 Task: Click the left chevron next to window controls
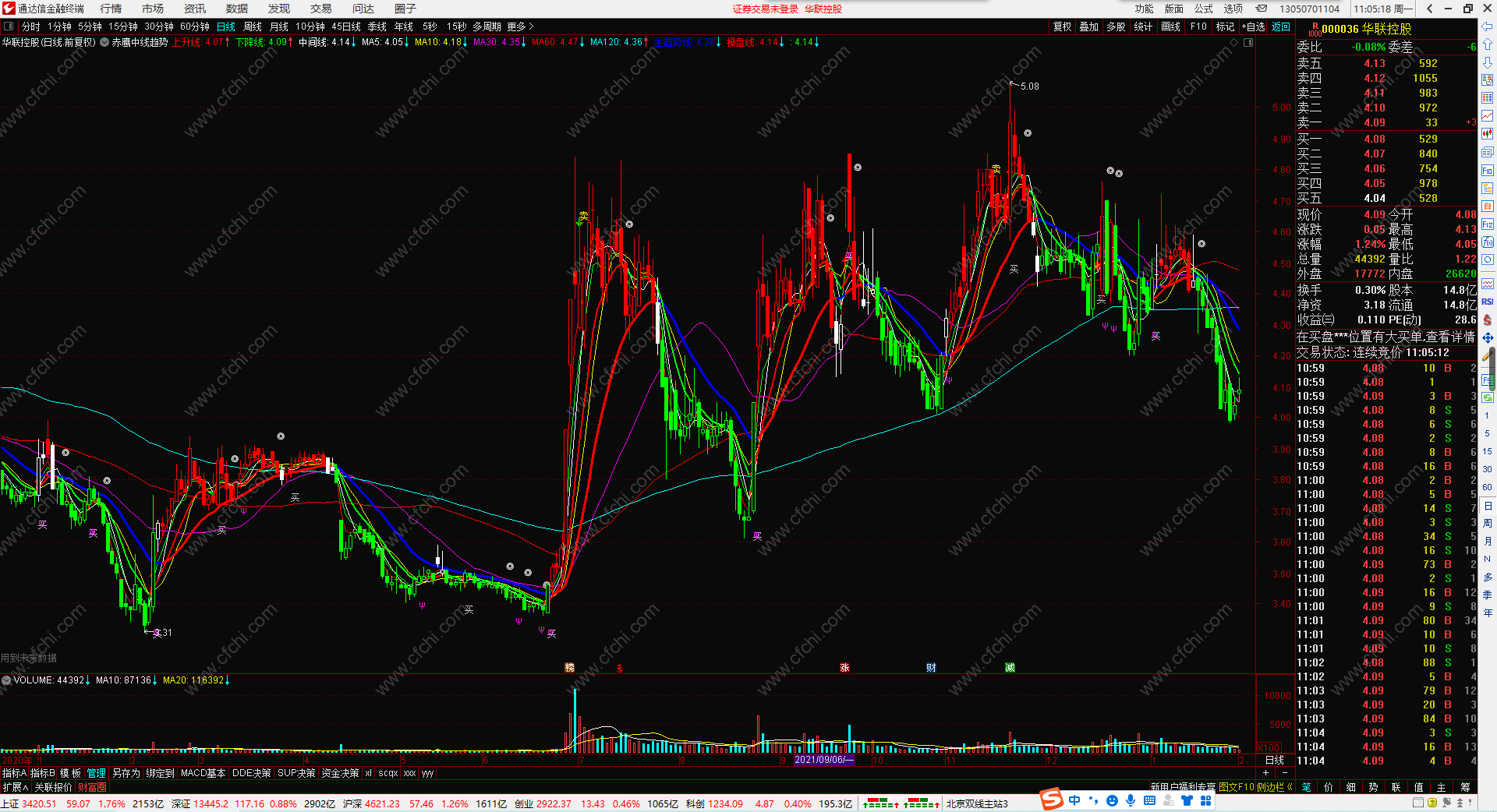(1429, 9)
